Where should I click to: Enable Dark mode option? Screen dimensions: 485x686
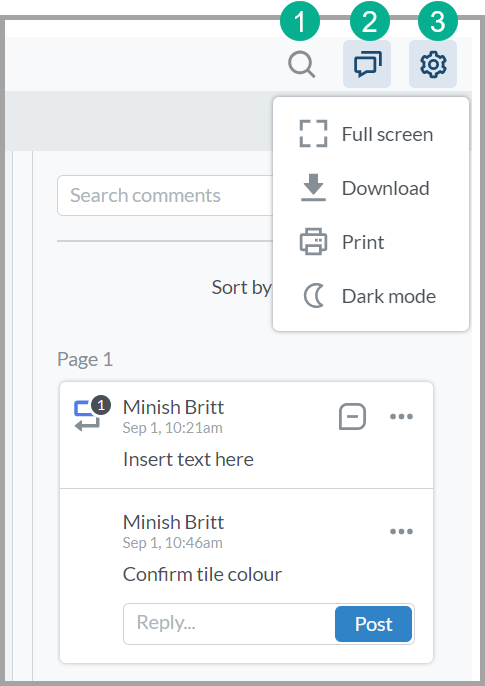(x=371, y=296)
